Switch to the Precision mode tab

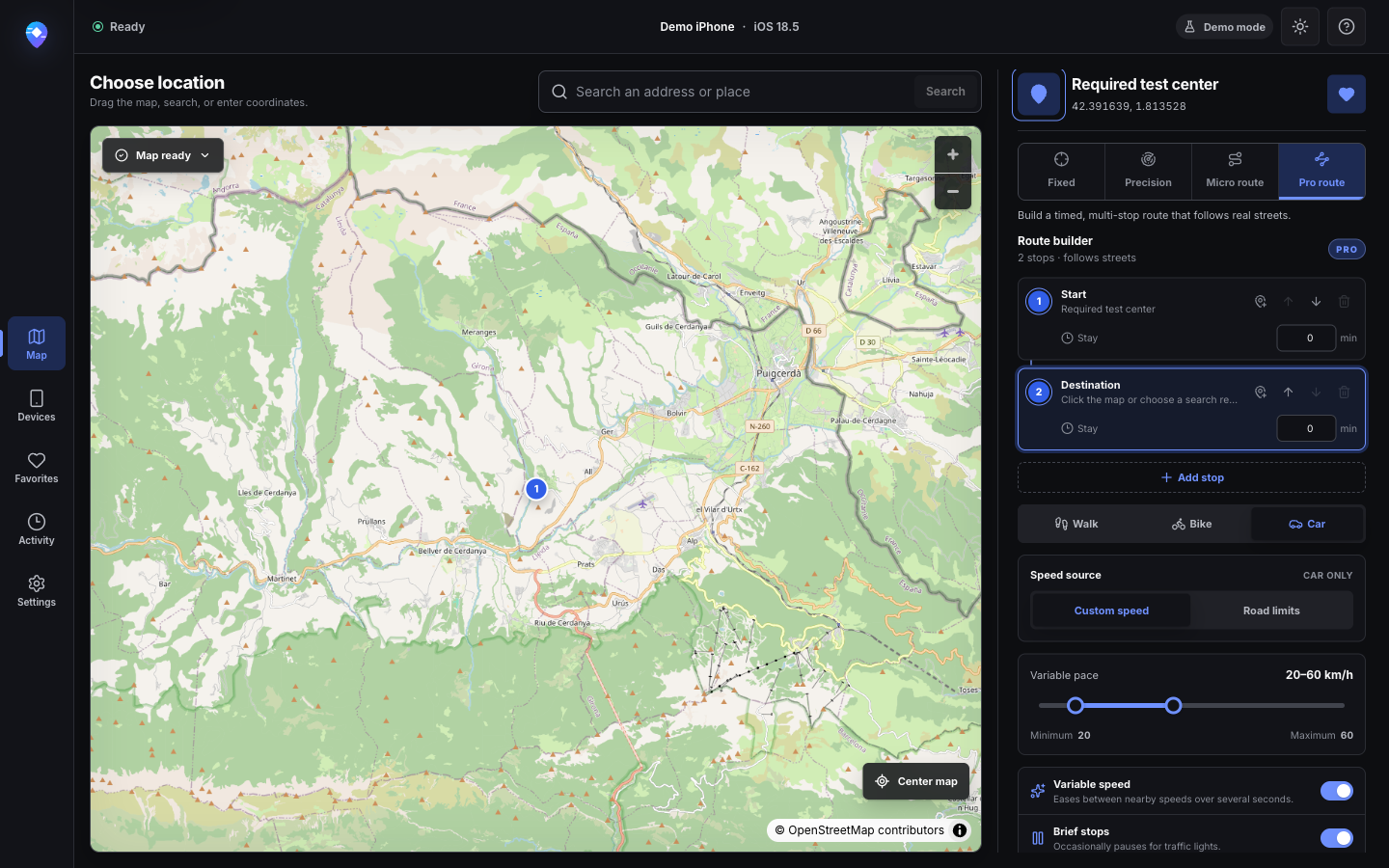point(1148,171)
